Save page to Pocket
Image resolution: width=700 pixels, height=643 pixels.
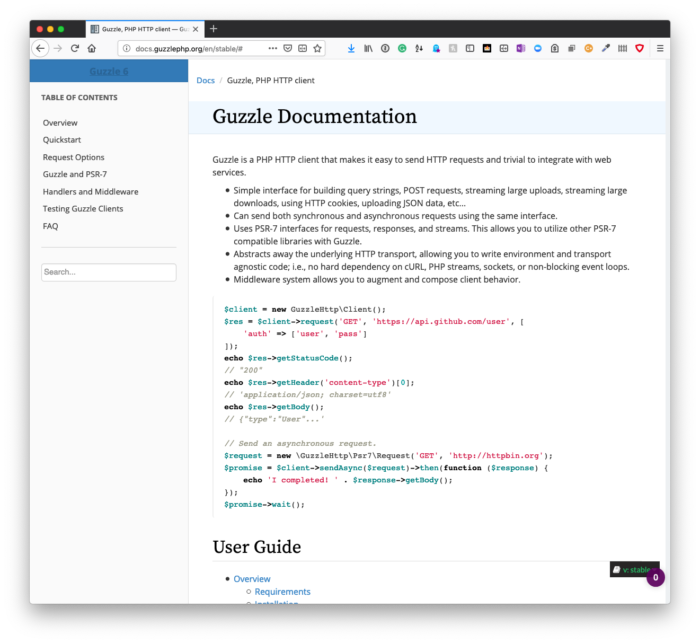coord(288,48)
